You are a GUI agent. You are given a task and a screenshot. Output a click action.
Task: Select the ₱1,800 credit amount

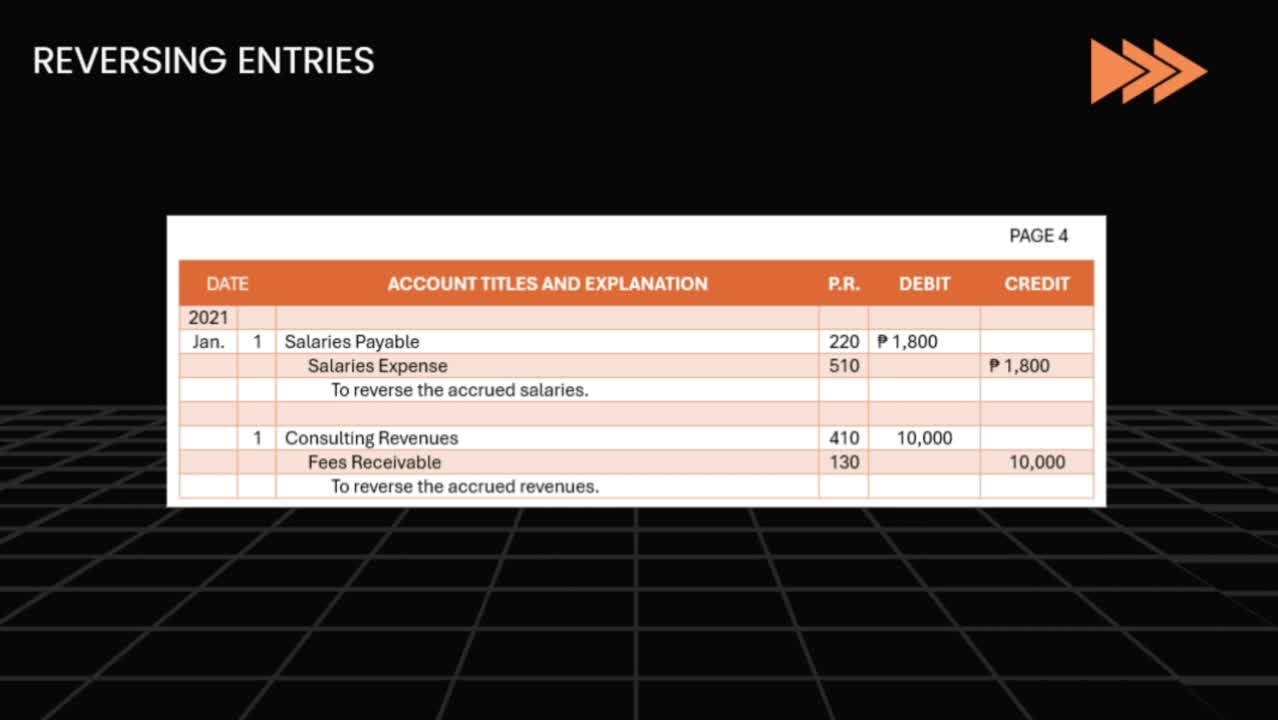click(1019, 366)
